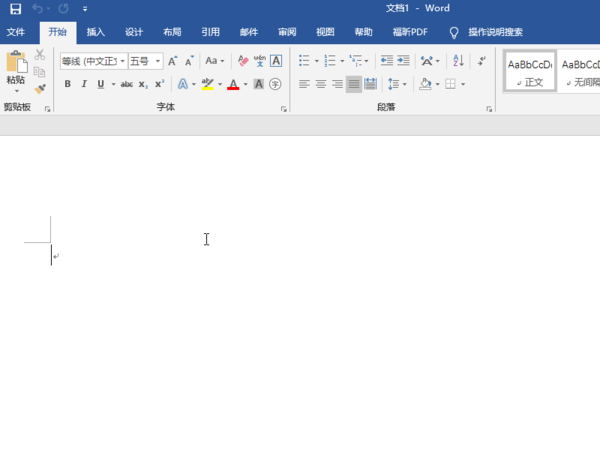The image size is (600, 450).
Task: Click the Character Border icon
Action: (276, 61)
